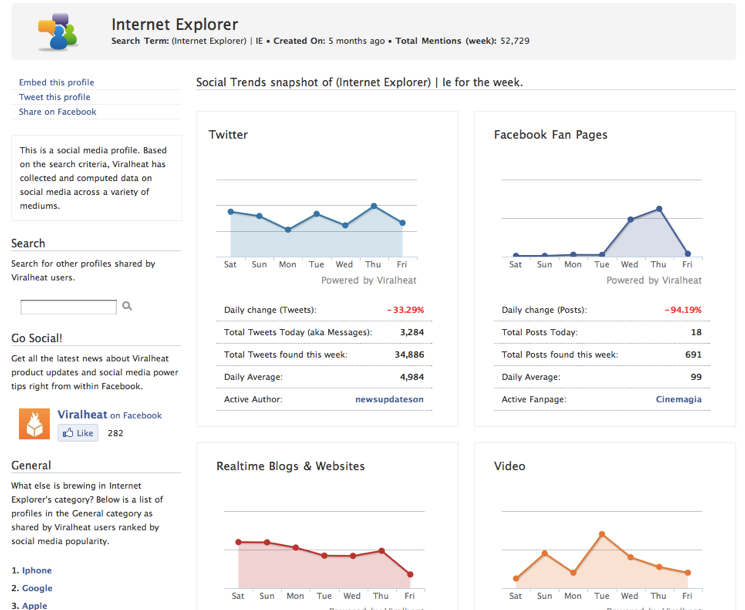Click Wednesday point on Facebook Fan Pages chart
Viewport: 745px width, 610px height.
[630, 219]
